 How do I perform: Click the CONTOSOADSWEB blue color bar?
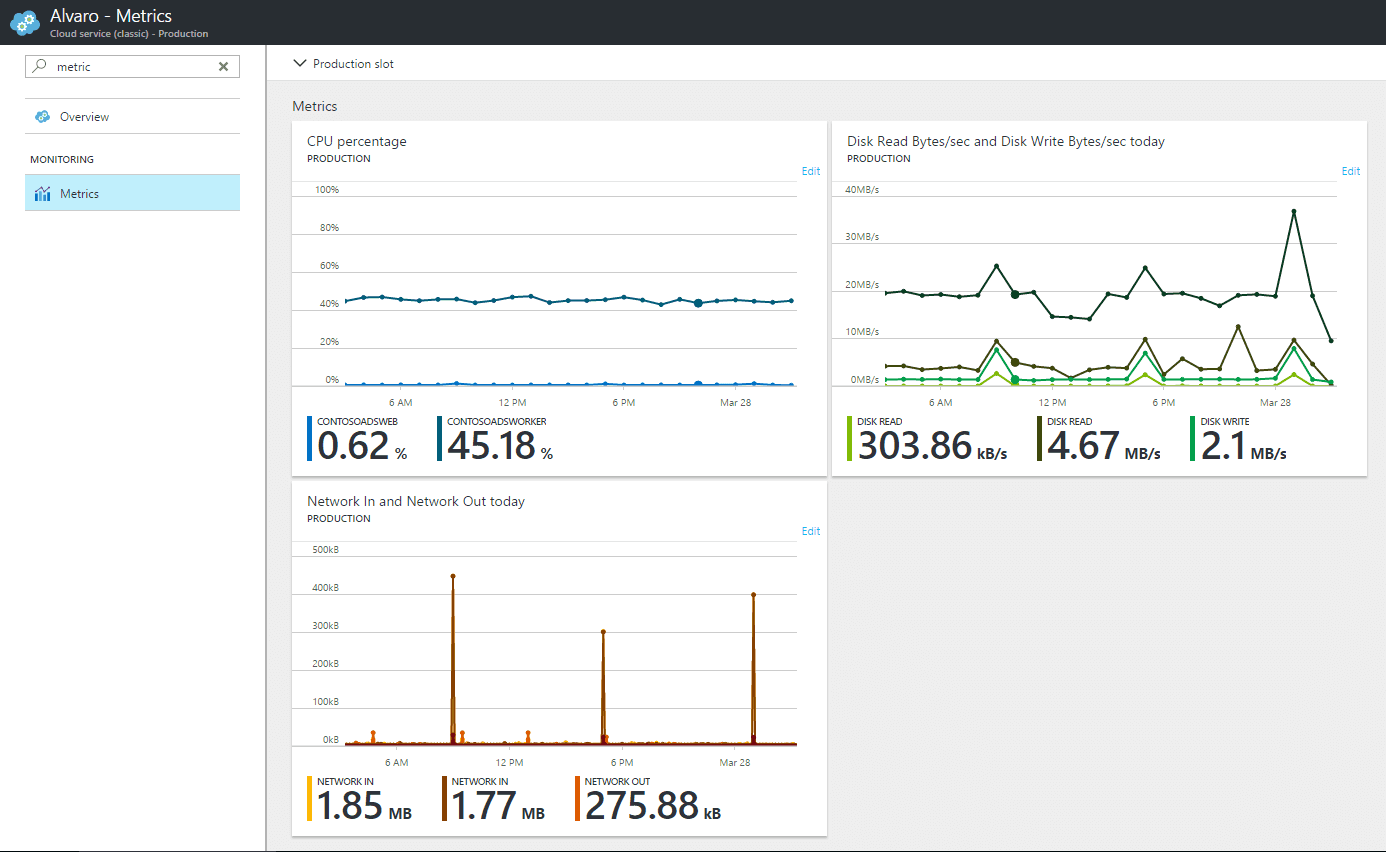(310, 438)
